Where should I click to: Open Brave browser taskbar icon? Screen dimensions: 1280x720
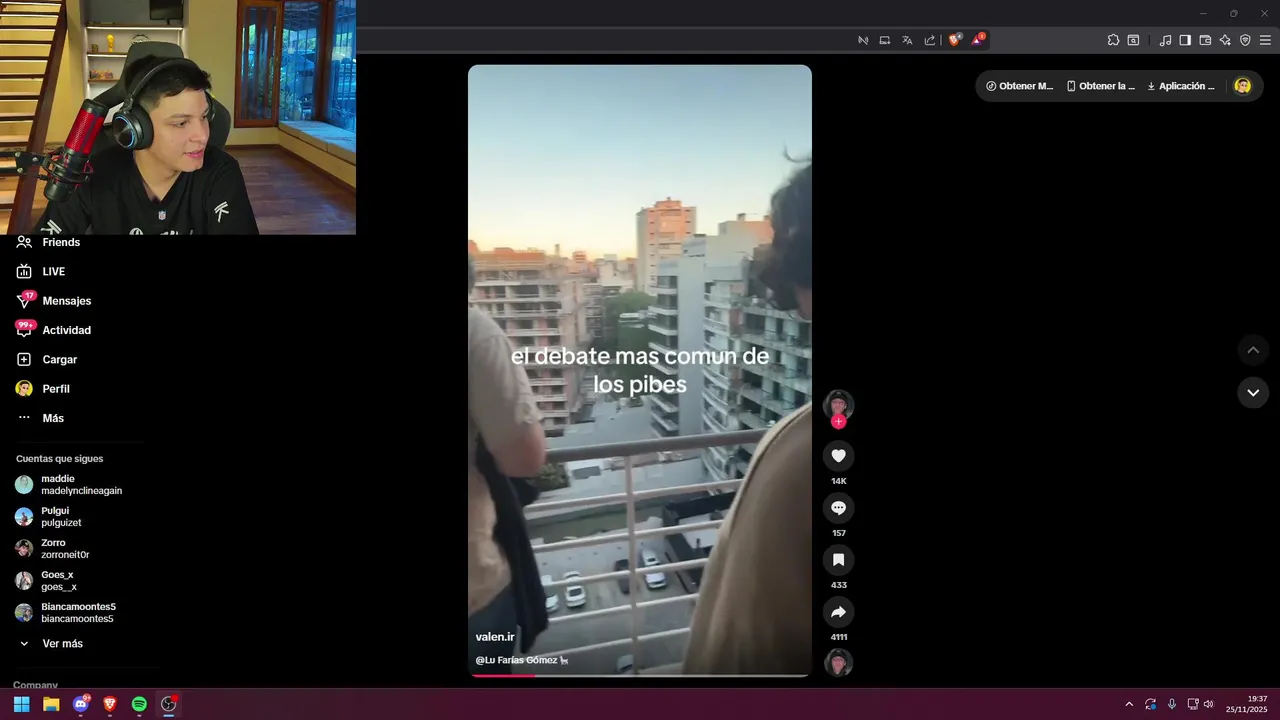coord(110,704)
